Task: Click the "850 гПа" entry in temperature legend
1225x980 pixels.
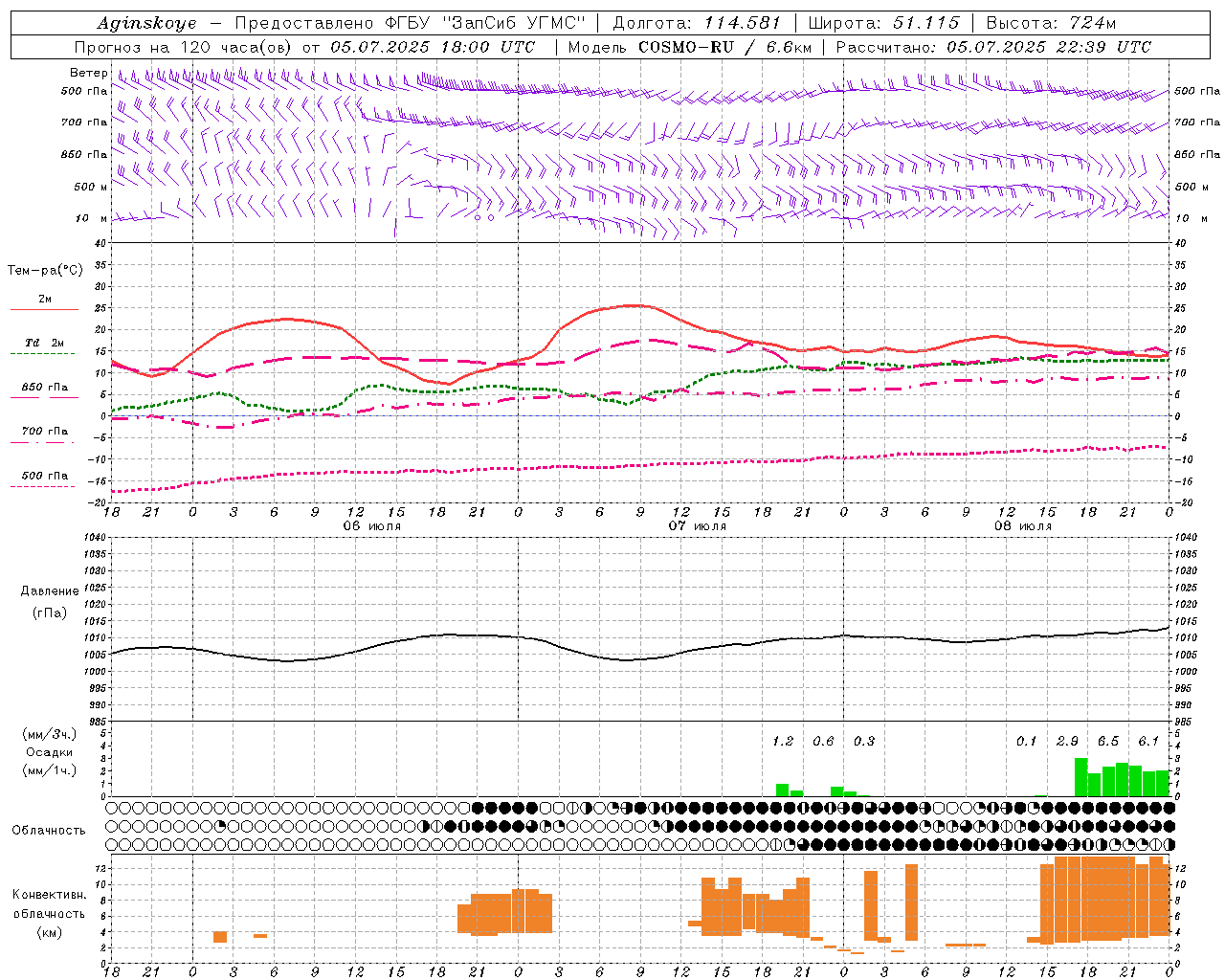Action: (x=45, y=387)
